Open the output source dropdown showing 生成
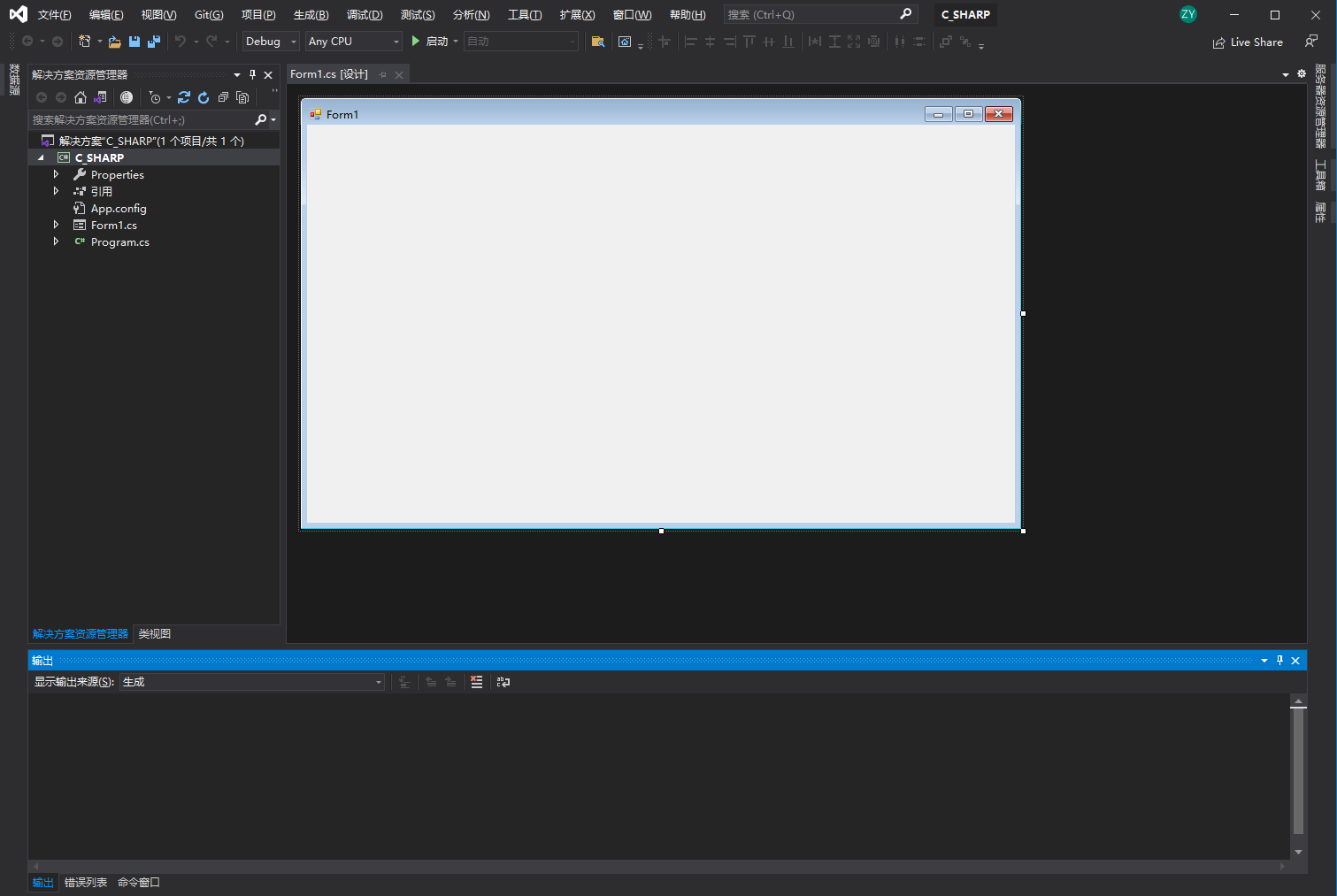Viewport: 1337px width, 896px height. click(x=252, y=682)
